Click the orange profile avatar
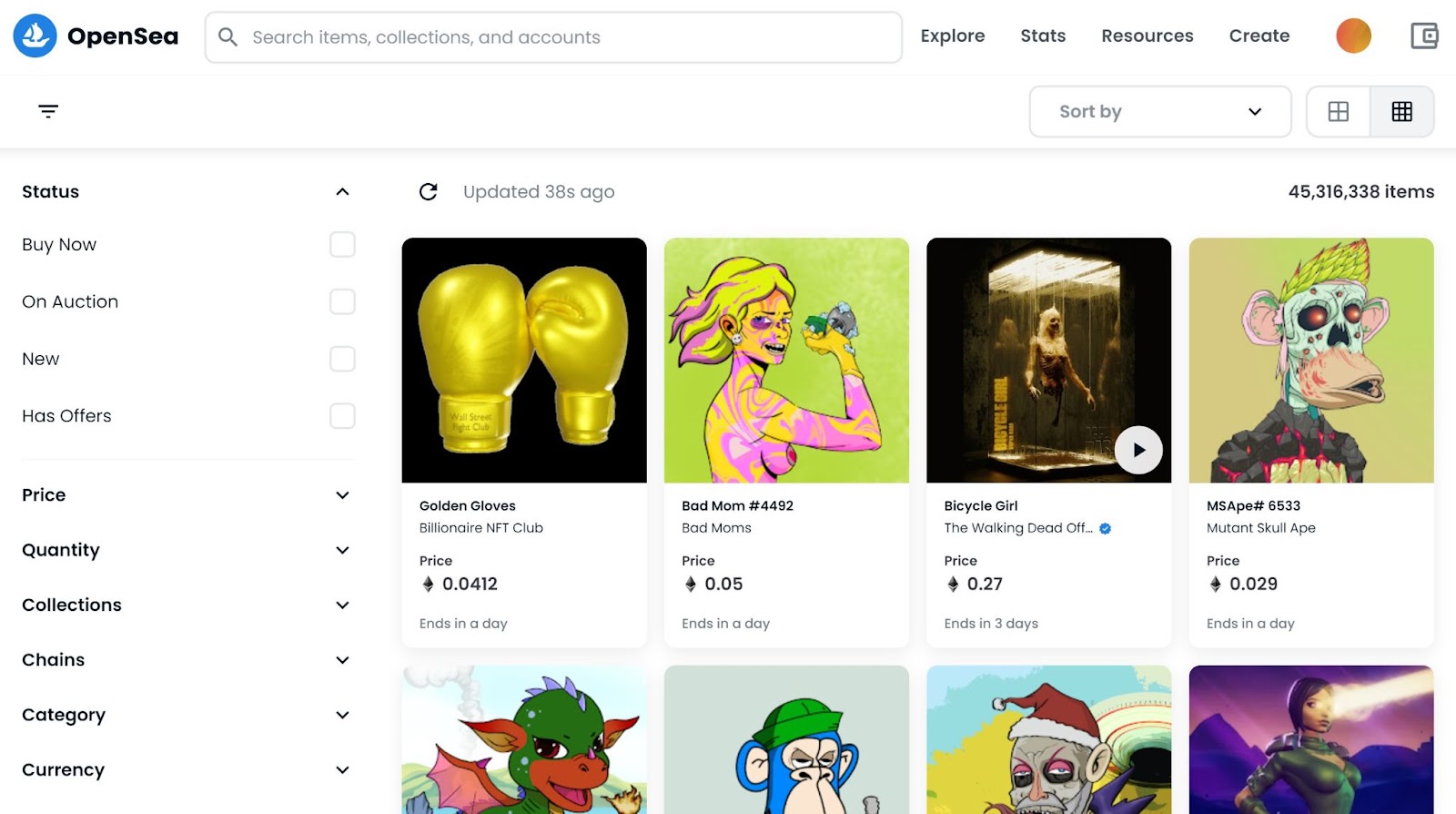The image size is (1456, 814). tap(1353, 36)
